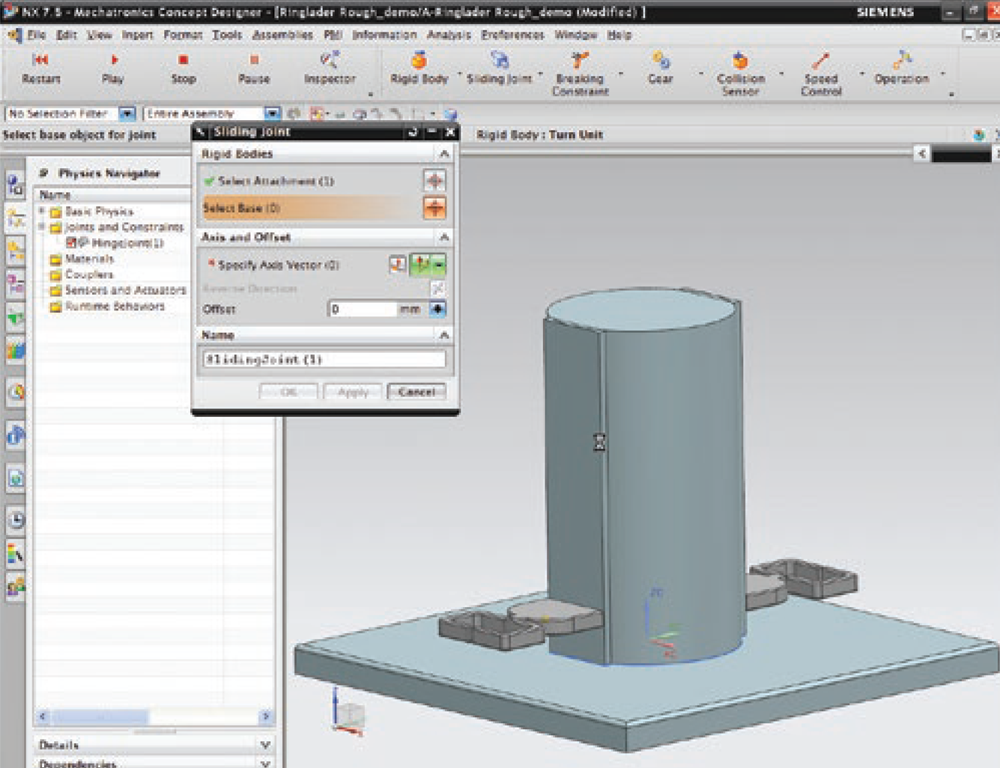Screen dimensions: 1000x768
Task: Open the Preferences menu
Action: click(511, 33)
